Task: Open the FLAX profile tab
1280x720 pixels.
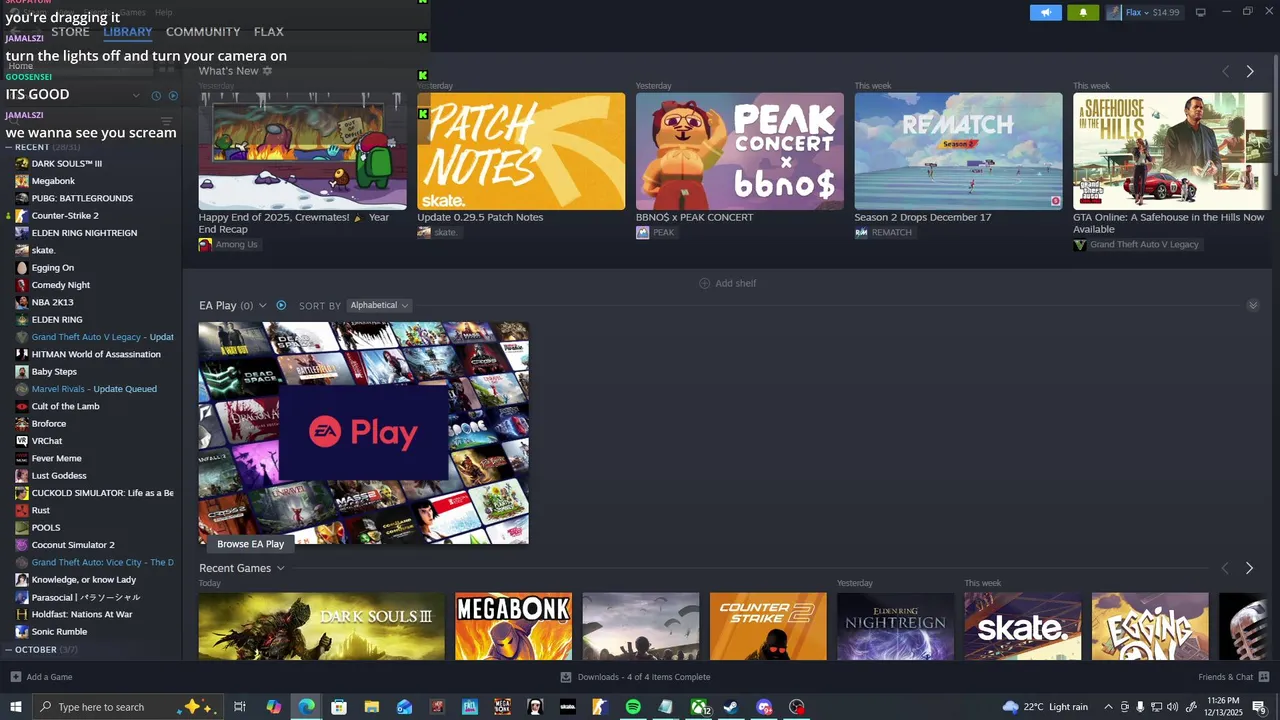Action: [x=268, y=32]
